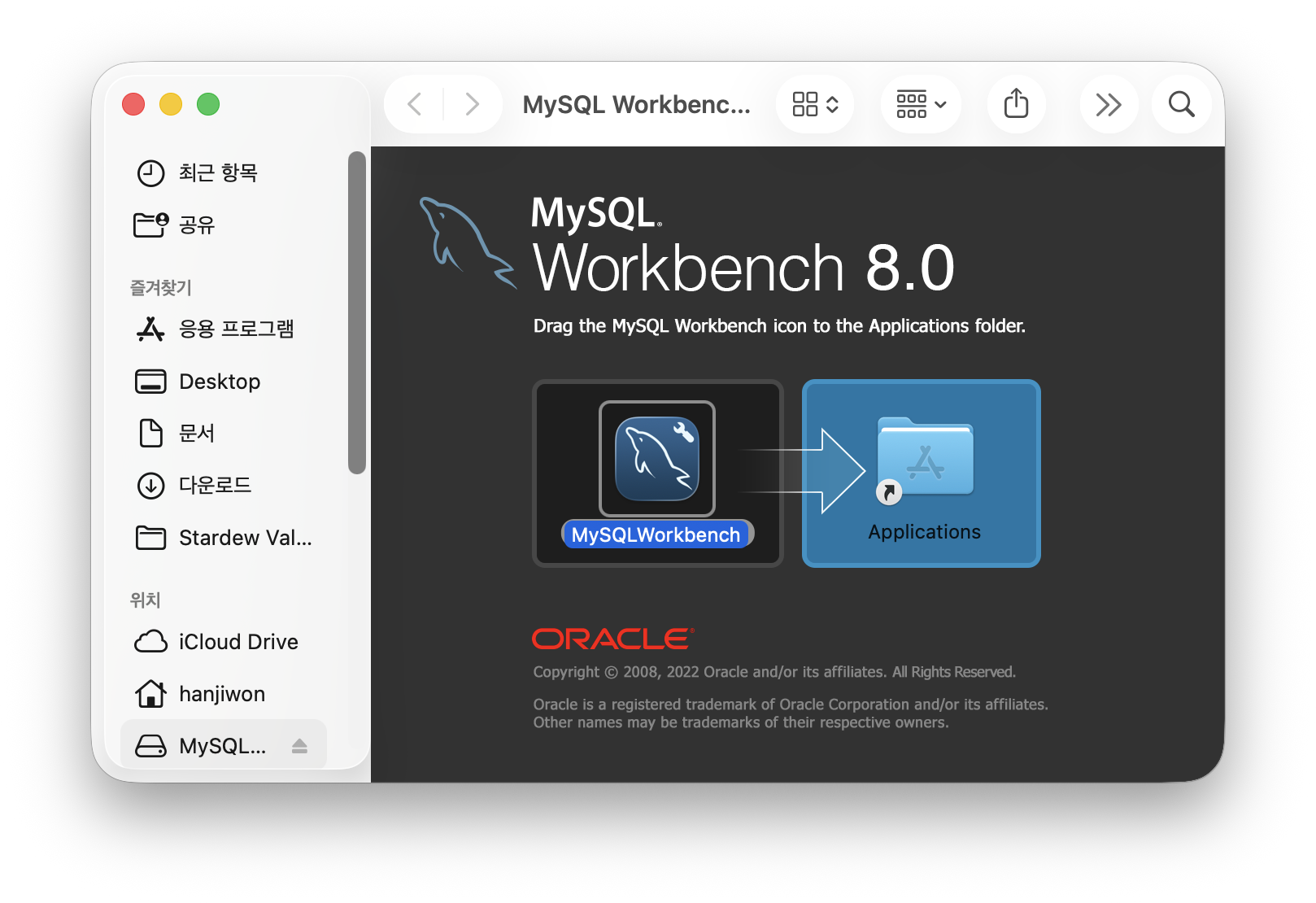Open Recents (최근 항목) in sidebar

tap(224, 172)
